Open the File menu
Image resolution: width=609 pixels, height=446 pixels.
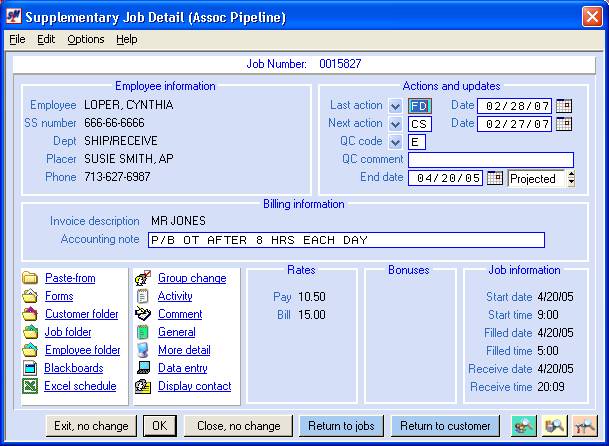tap(17, 39)
